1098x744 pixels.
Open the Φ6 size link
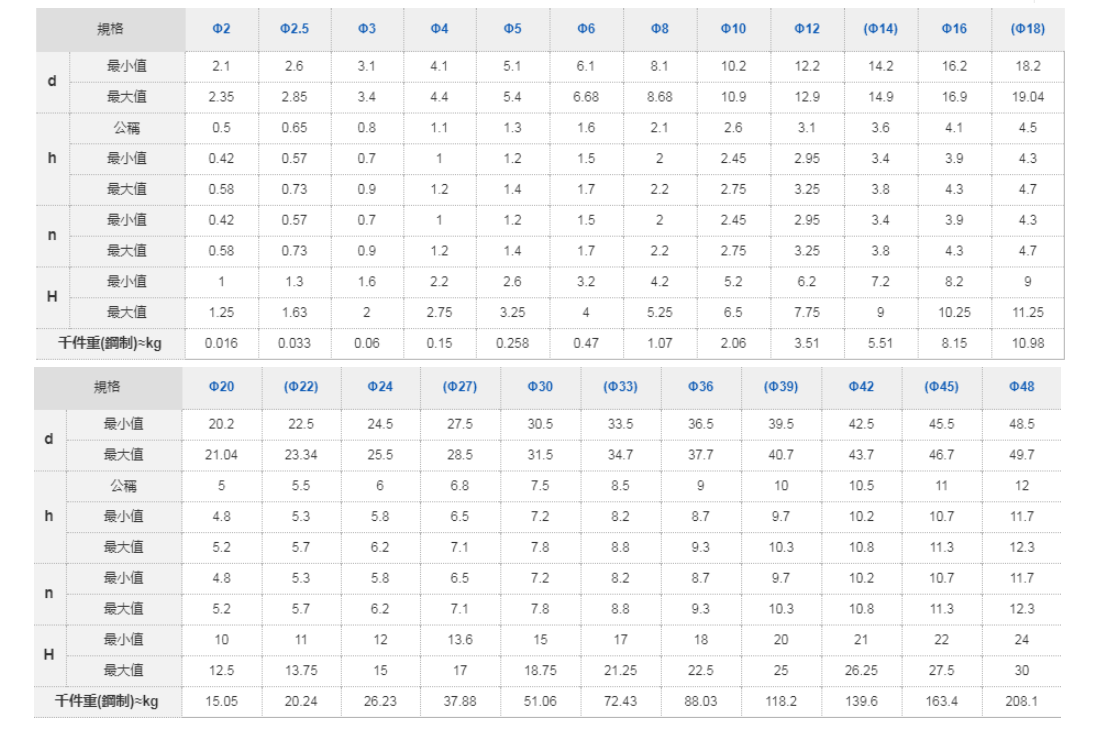pos(586,29)
